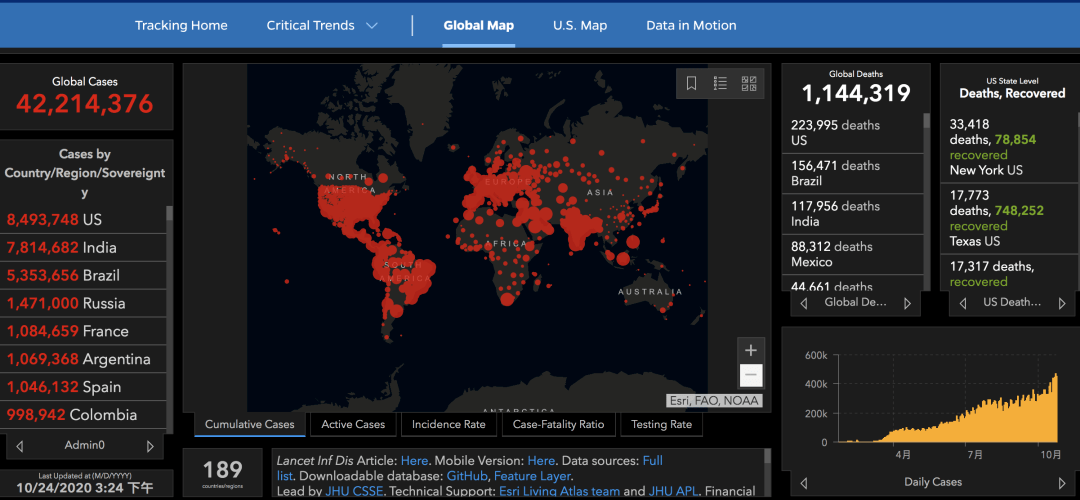
Task: Open the Mobile Version 'Here' link
Action: coord(541,461)
